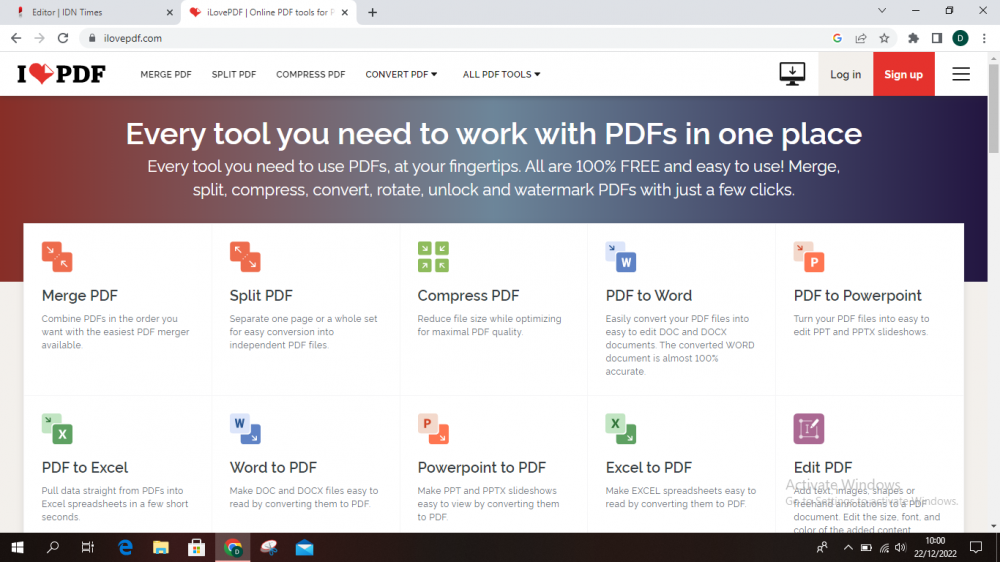The width and height of the screenshot is (1000, 562).
Task: Reload the page with the refresh icon
Action: [62, 38]
